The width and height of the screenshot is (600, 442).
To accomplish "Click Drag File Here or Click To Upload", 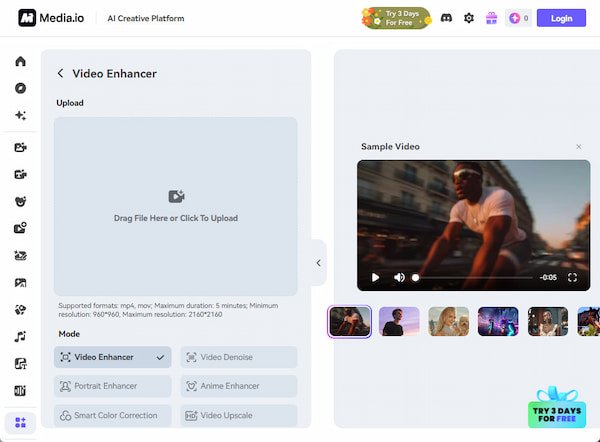I will pyautogui.click(x=176, y=218).
